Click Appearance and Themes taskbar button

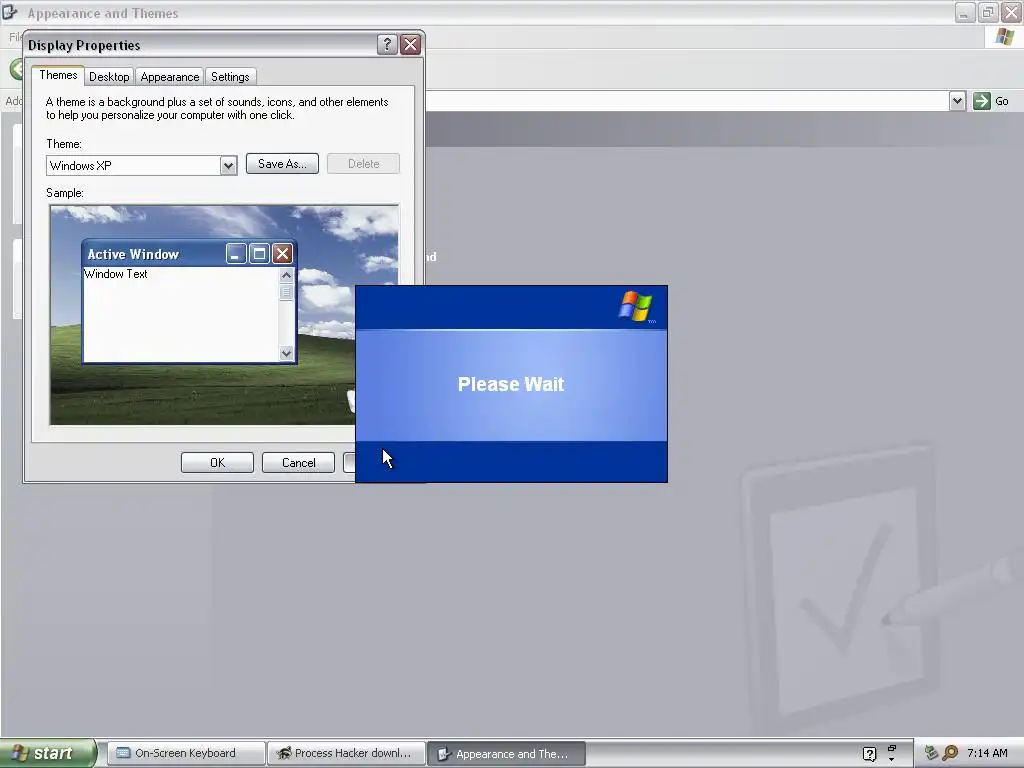point(506,754)
